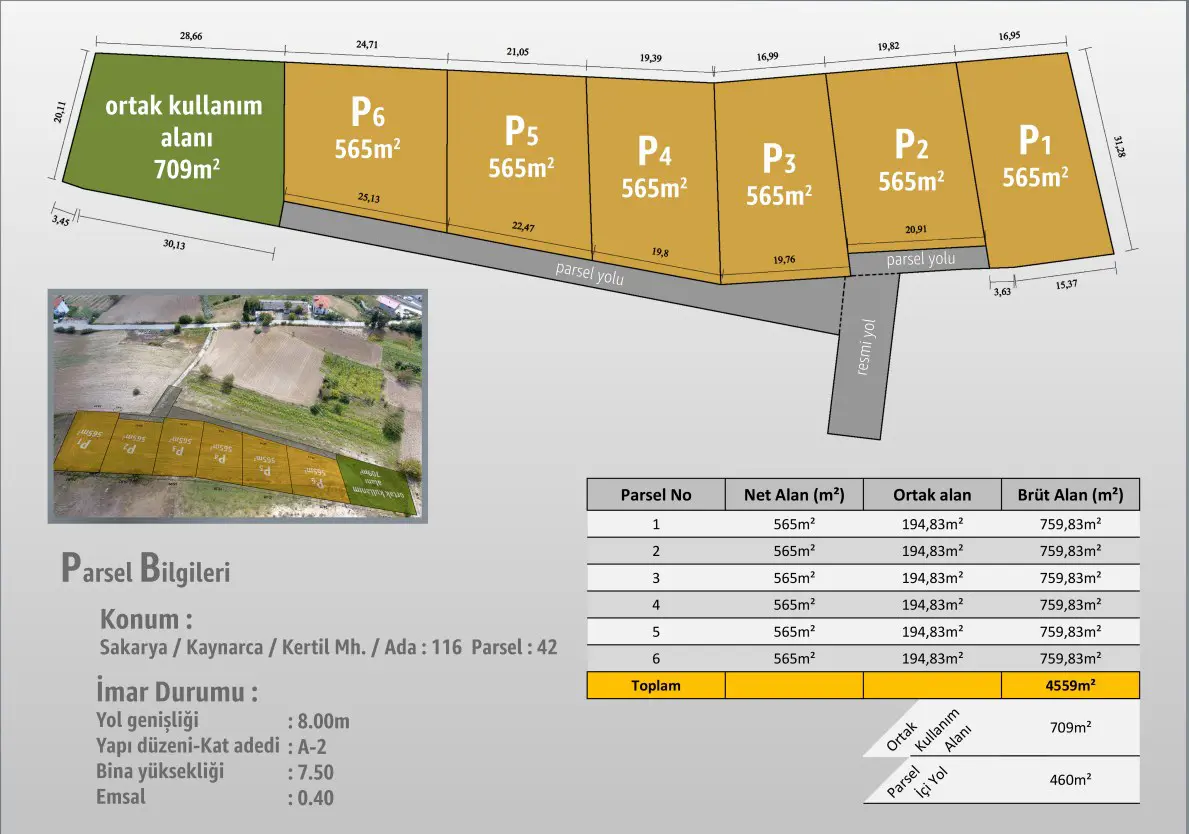The width and height of the screenshot is (1189, 834).
Task: Click the Ortak alan cell in row 3
Action: [932, 578]
